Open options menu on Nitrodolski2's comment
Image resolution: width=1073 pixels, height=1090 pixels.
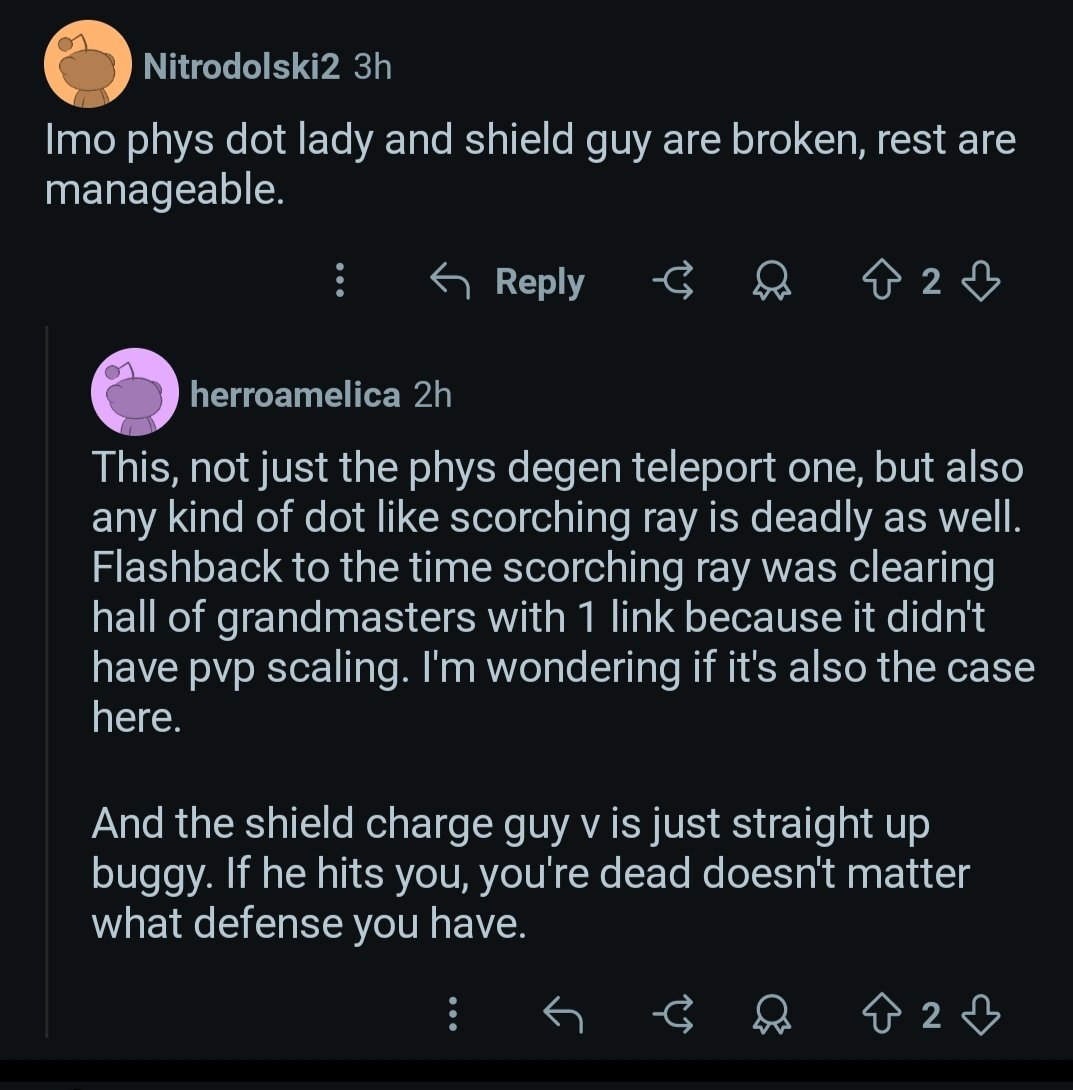click(x=340, y=280)
